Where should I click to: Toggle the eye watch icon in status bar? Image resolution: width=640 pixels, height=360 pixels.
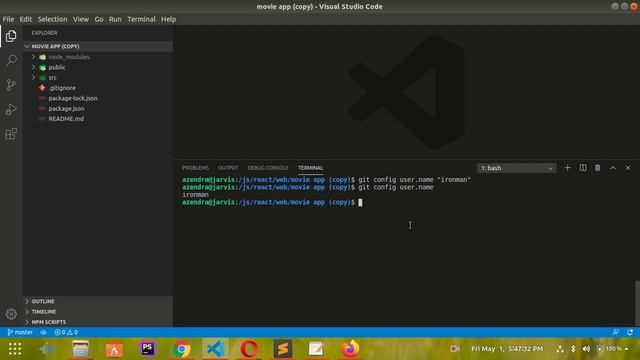point(43,332)
